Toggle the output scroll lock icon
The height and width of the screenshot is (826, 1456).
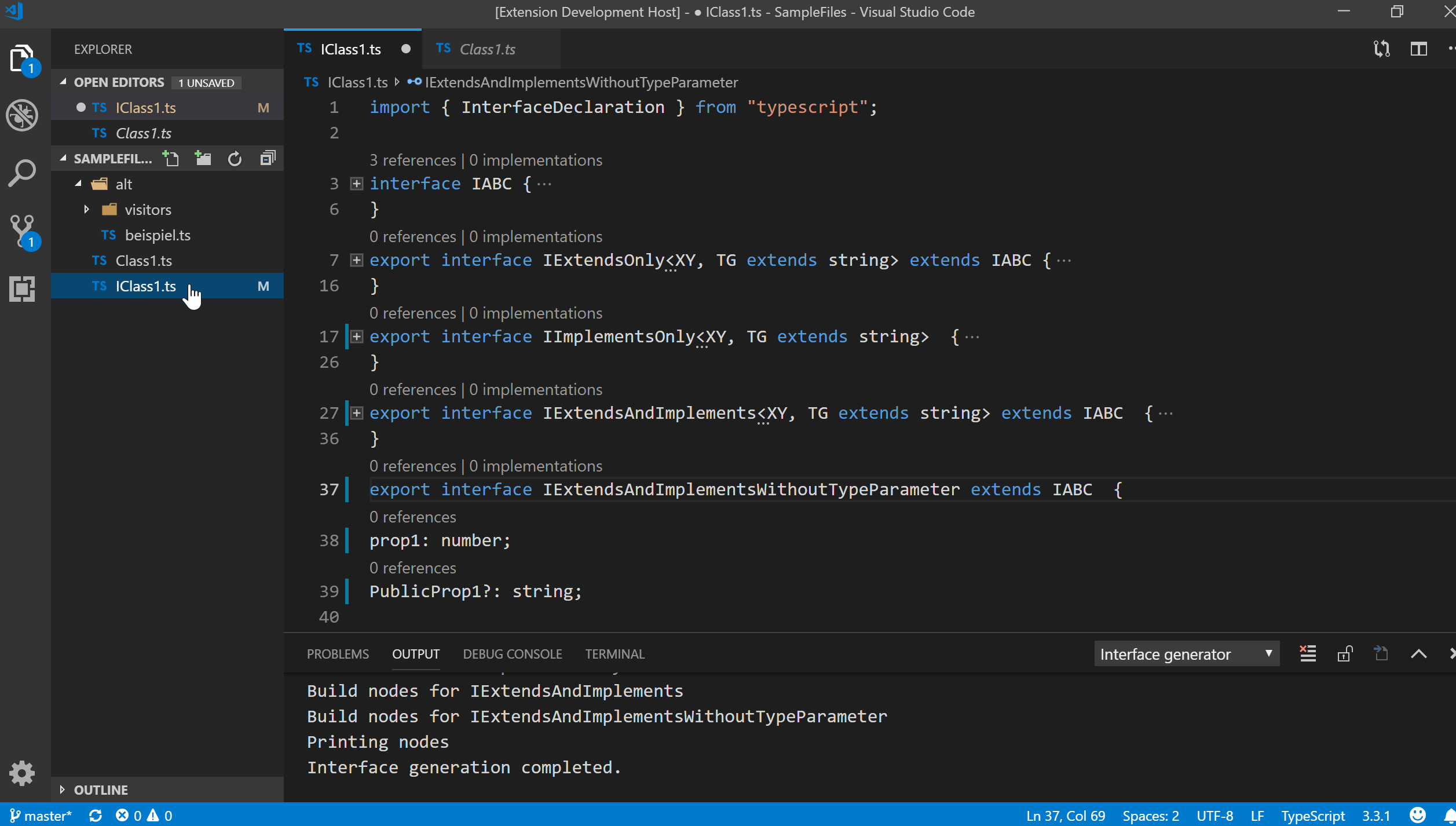[x=1344, y=654]
